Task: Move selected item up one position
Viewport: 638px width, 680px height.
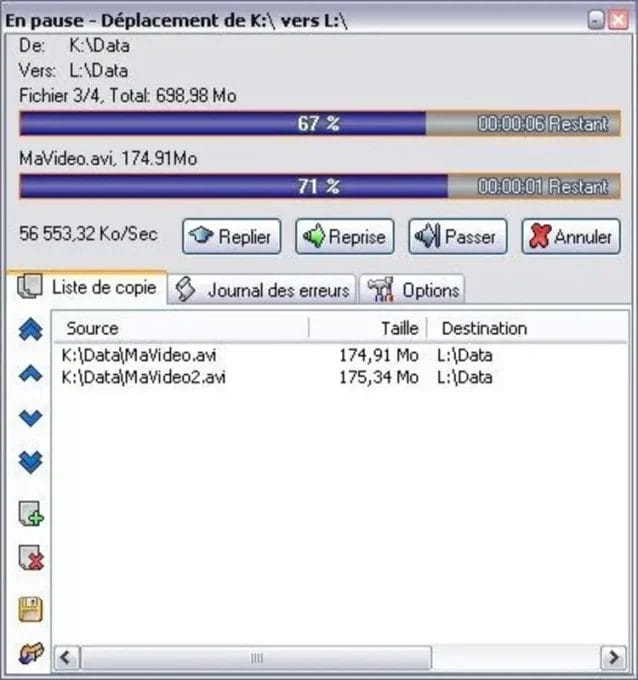Action: pos(31,374)
